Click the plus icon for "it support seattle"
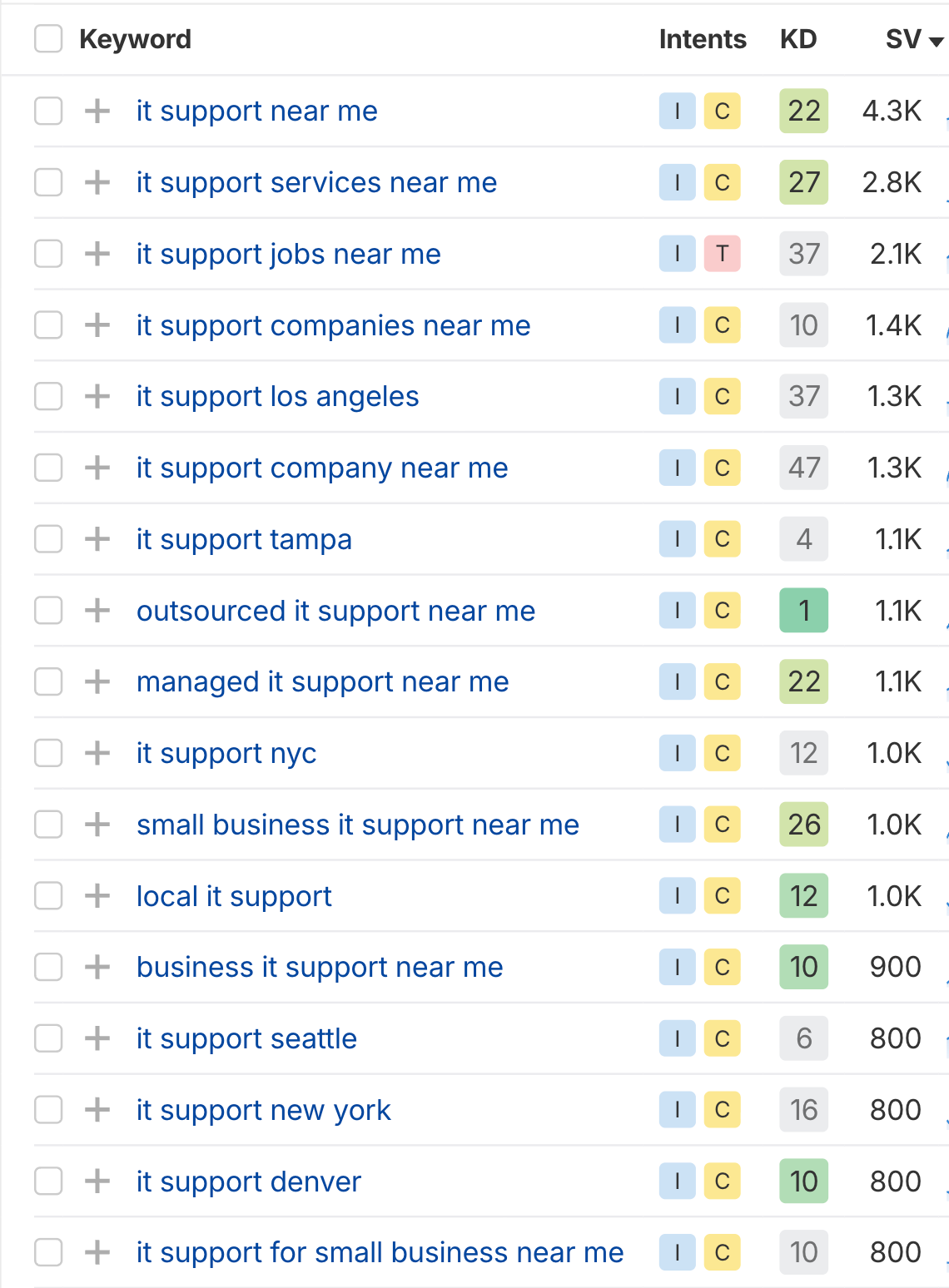 (x=97, y=1038)
